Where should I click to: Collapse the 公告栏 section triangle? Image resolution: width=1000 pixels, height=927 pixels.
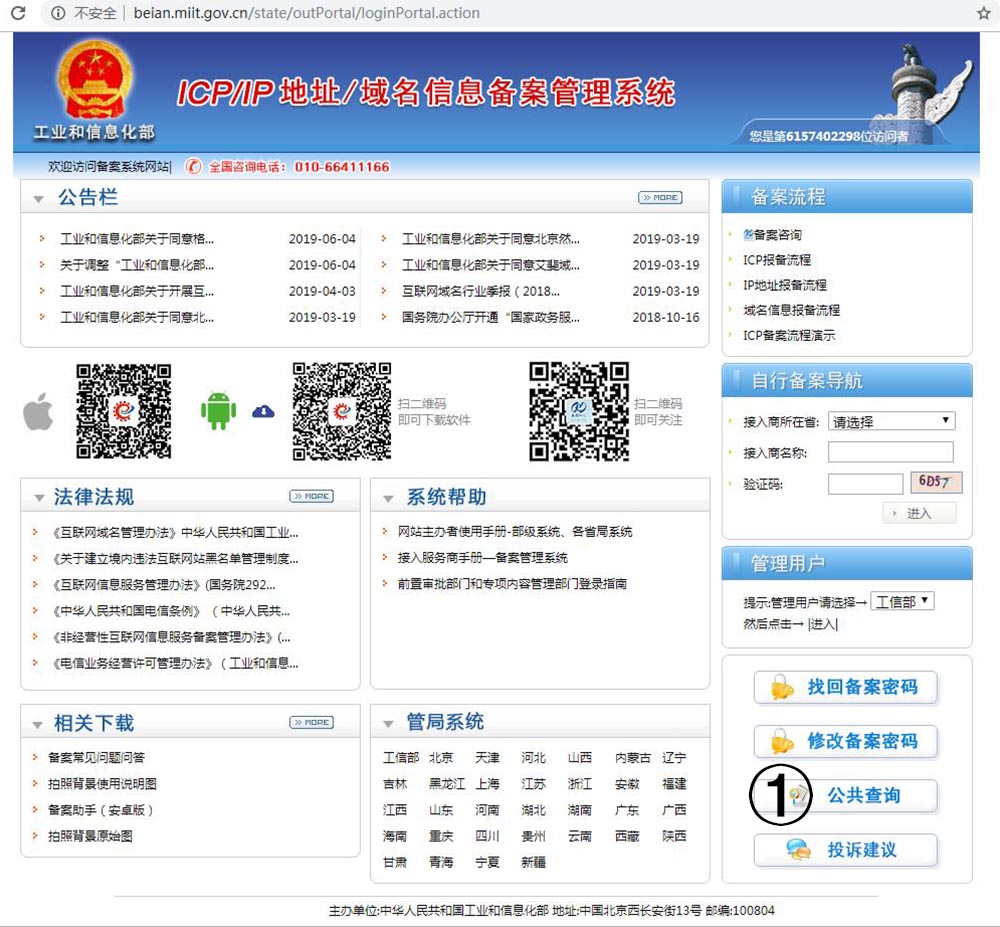(x=38, y=199)
